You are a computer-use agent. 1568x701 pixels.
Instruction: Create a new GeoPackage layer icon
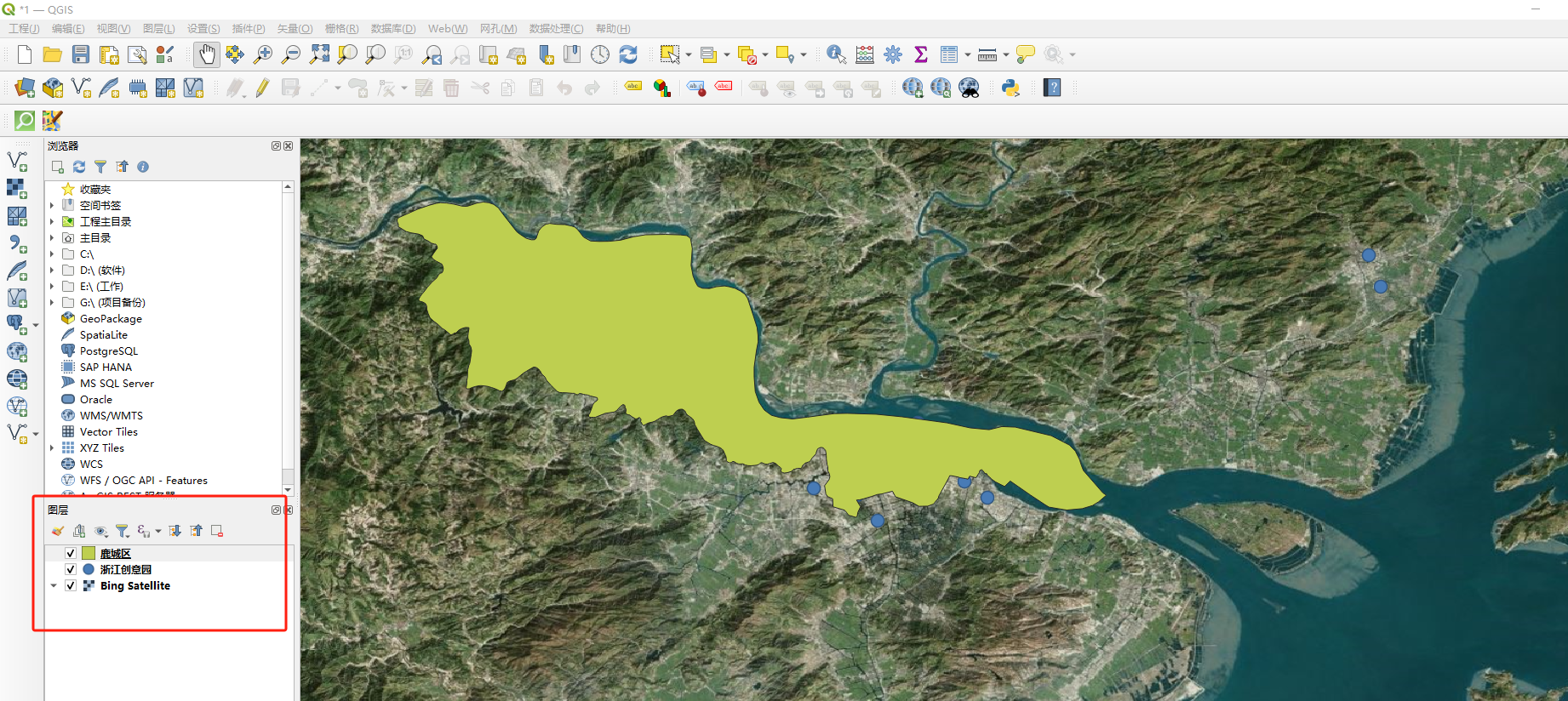pyautogui.click(x=53, y=88)
